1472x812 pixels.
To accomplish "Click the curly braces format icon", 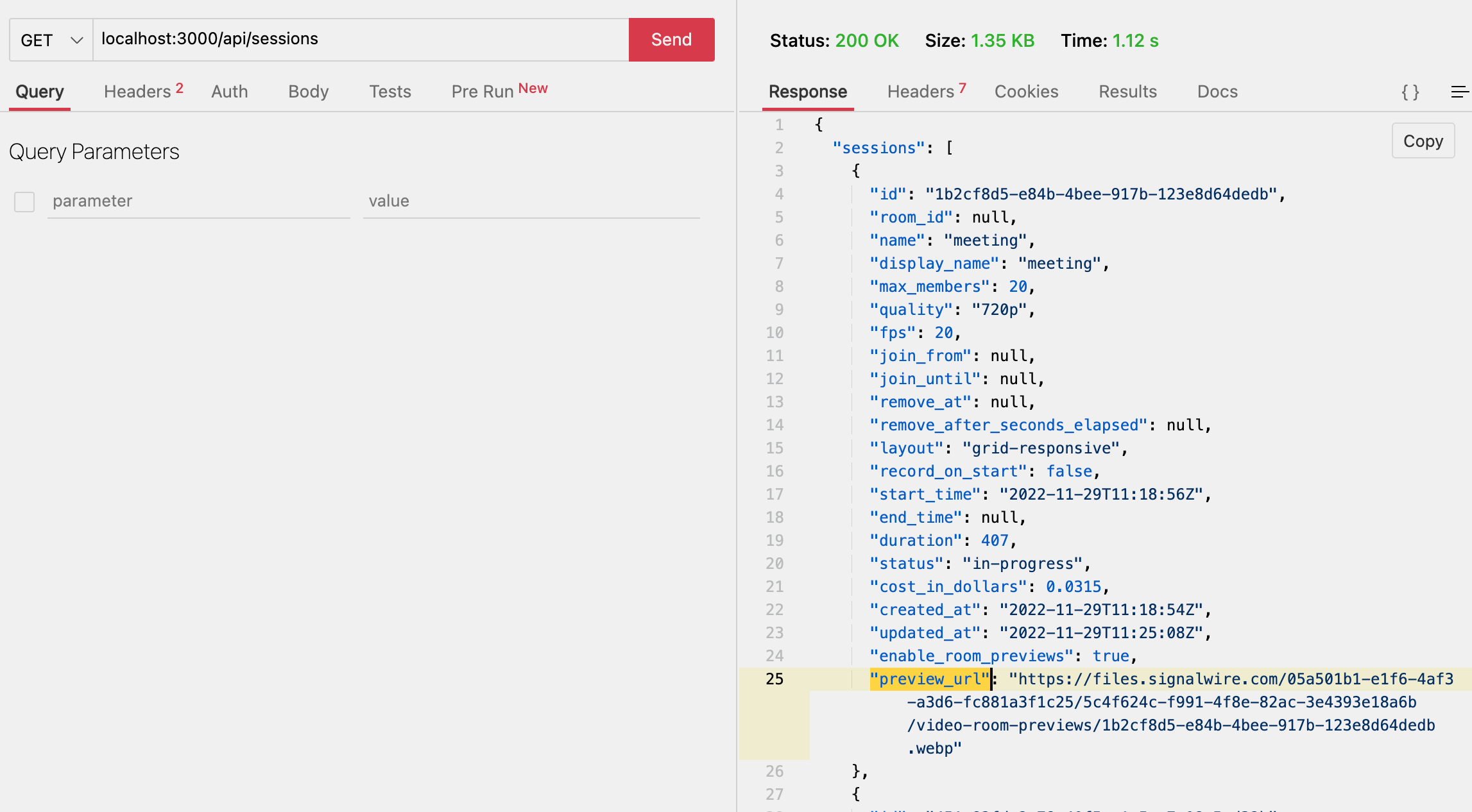I will [1410, 92].
